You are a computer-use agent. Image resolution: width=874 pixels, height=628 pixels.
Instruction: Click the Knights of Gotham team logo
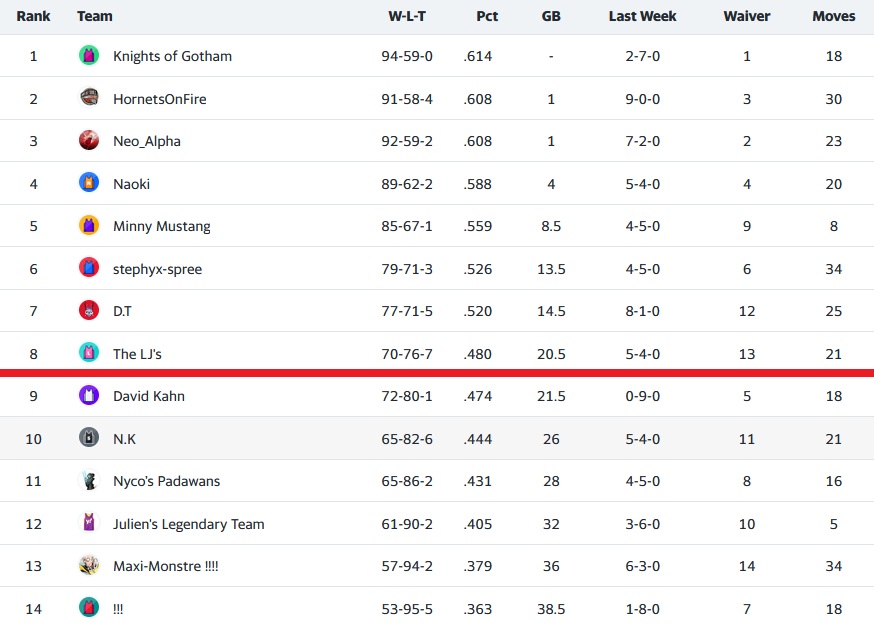pos(89,56)
